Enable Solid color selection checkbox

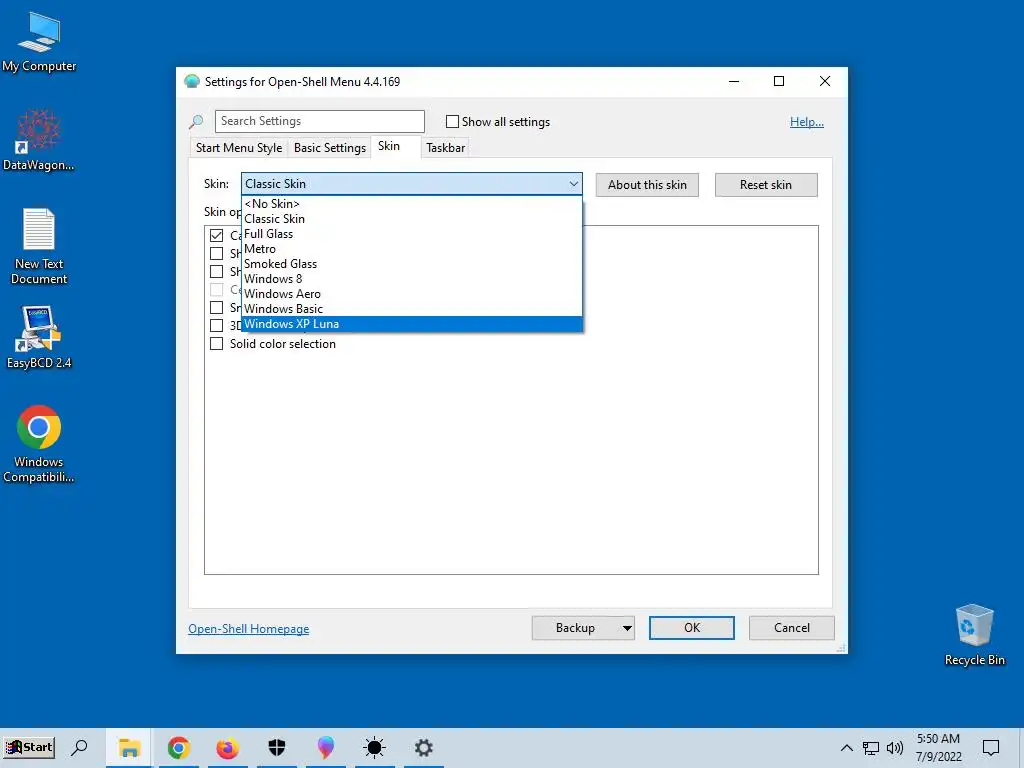coord(216,344)
